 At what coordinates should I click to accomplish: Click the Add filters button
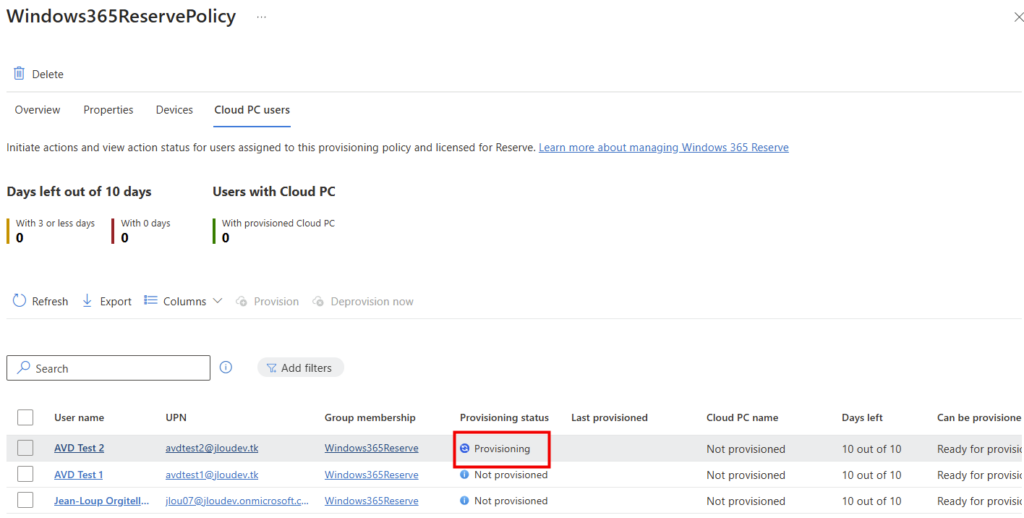[x=300, y=368]
